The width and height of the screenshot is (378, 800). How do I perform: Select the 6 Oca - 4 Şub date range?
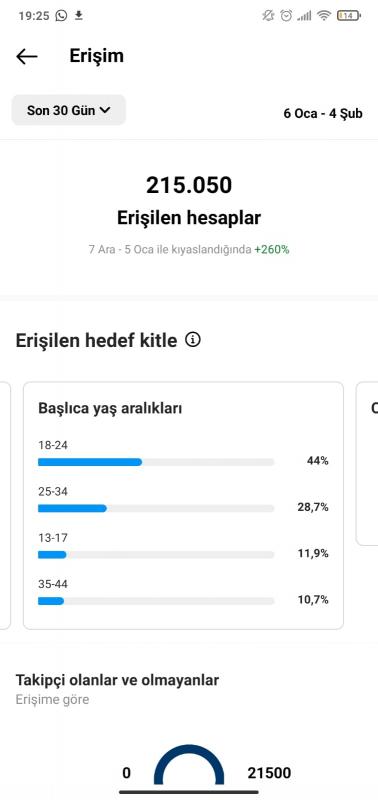[x=323, y=113]
